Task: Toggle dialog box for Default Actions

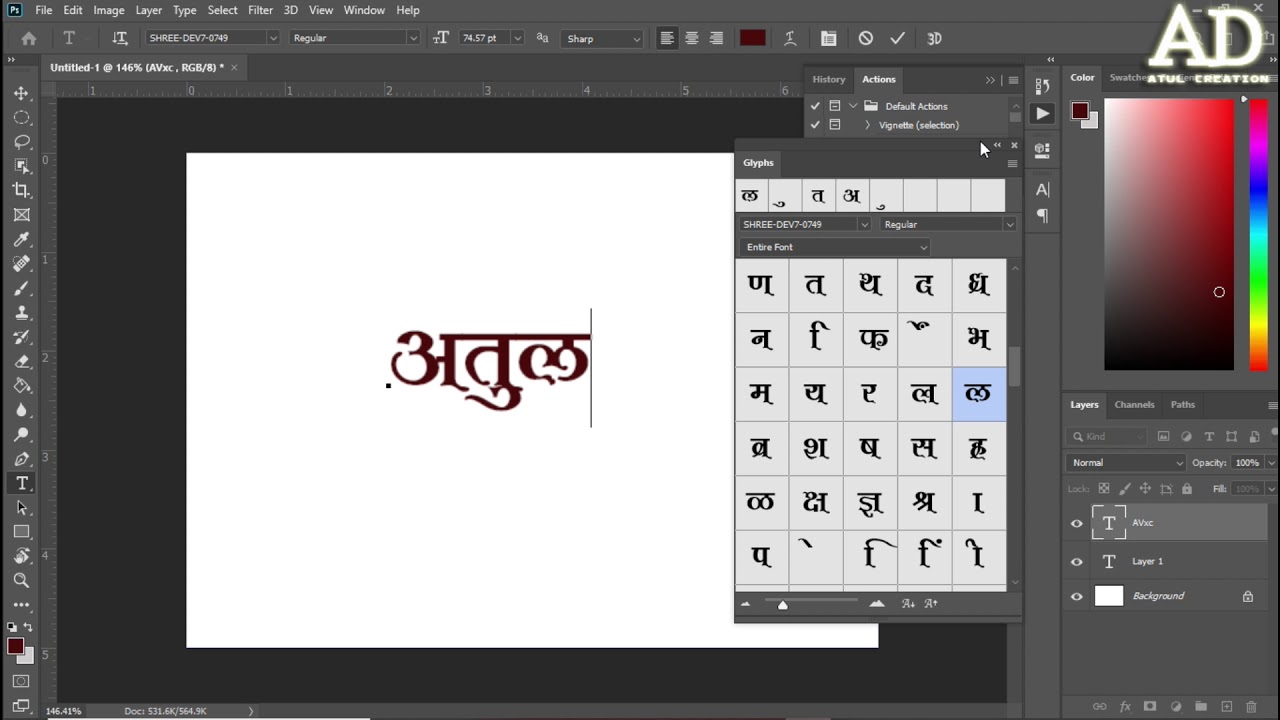Action: (835, 106)
